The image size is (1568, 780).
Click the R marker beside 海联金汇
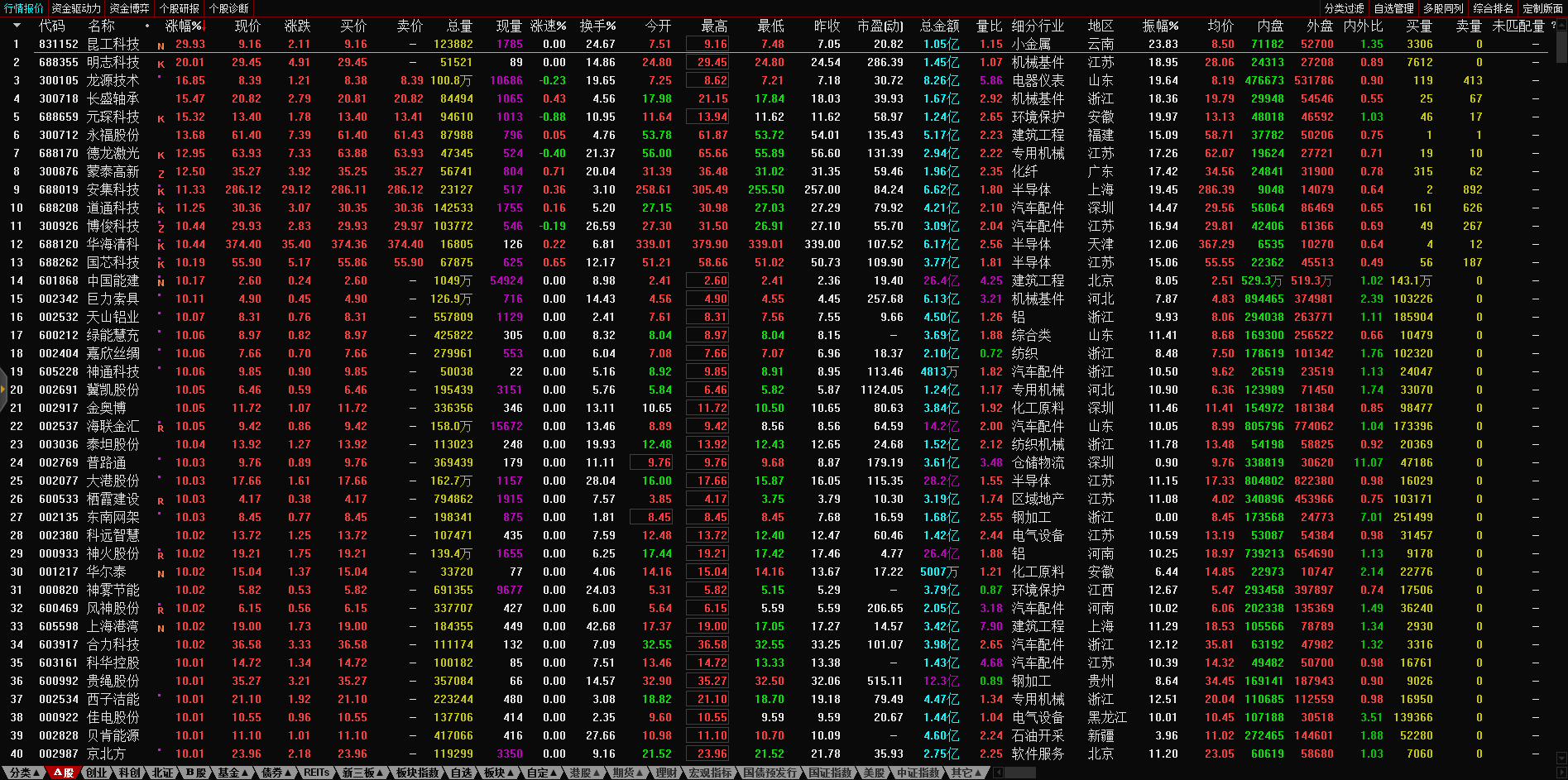click(161, 428)
